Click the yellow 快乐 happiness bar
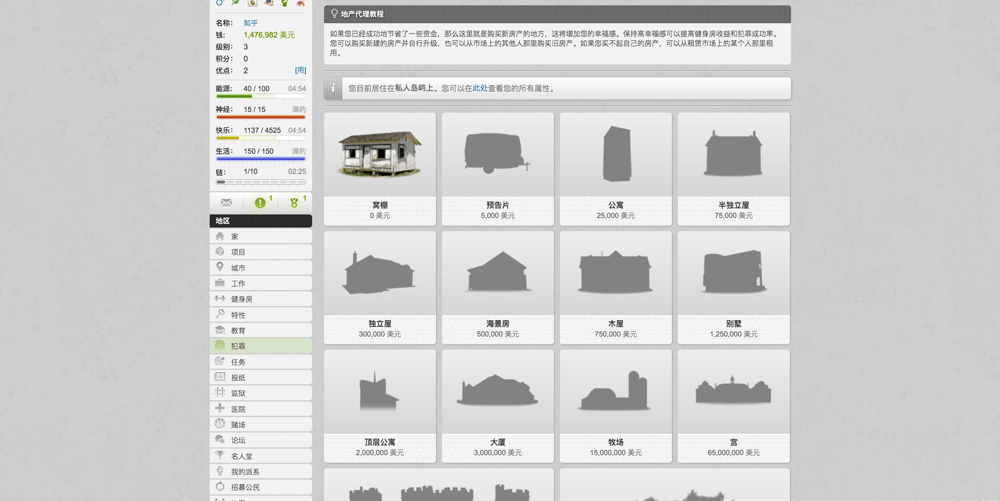This screenshot has height=501, width=1000. 261,138
